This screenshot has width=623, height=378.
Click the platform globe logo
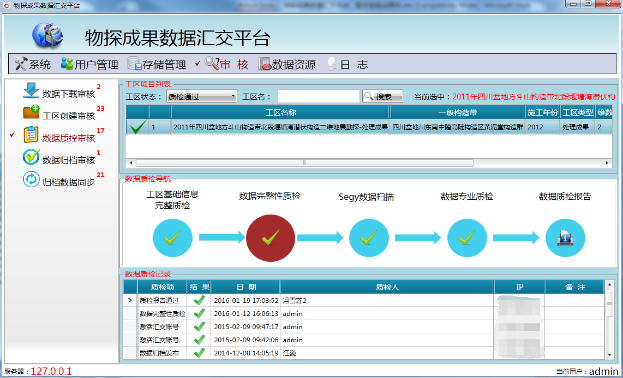click(47, 35)
